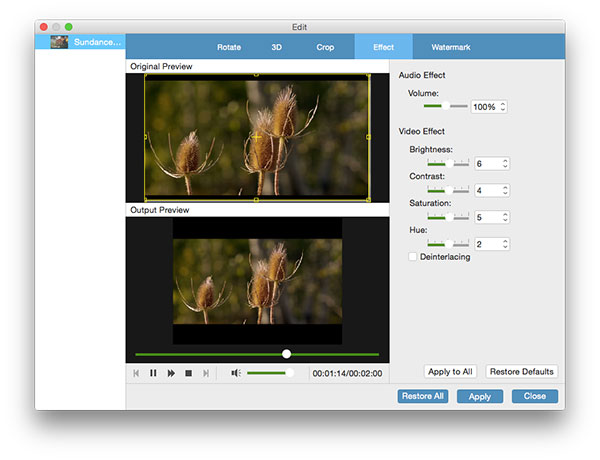Click the video seek bar handle
Screen dimensions: 600x460
(x=286, y=354)
